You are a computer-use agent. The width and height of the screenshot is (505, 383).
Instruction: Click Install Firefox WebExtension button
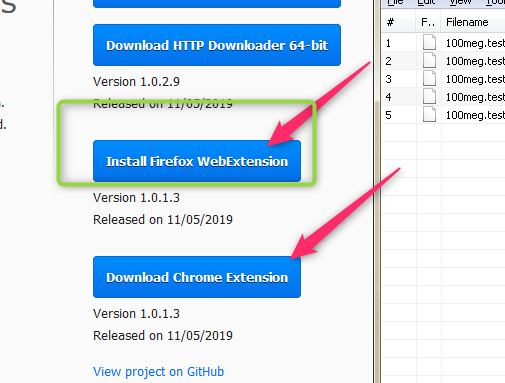(x=197, y=161)
